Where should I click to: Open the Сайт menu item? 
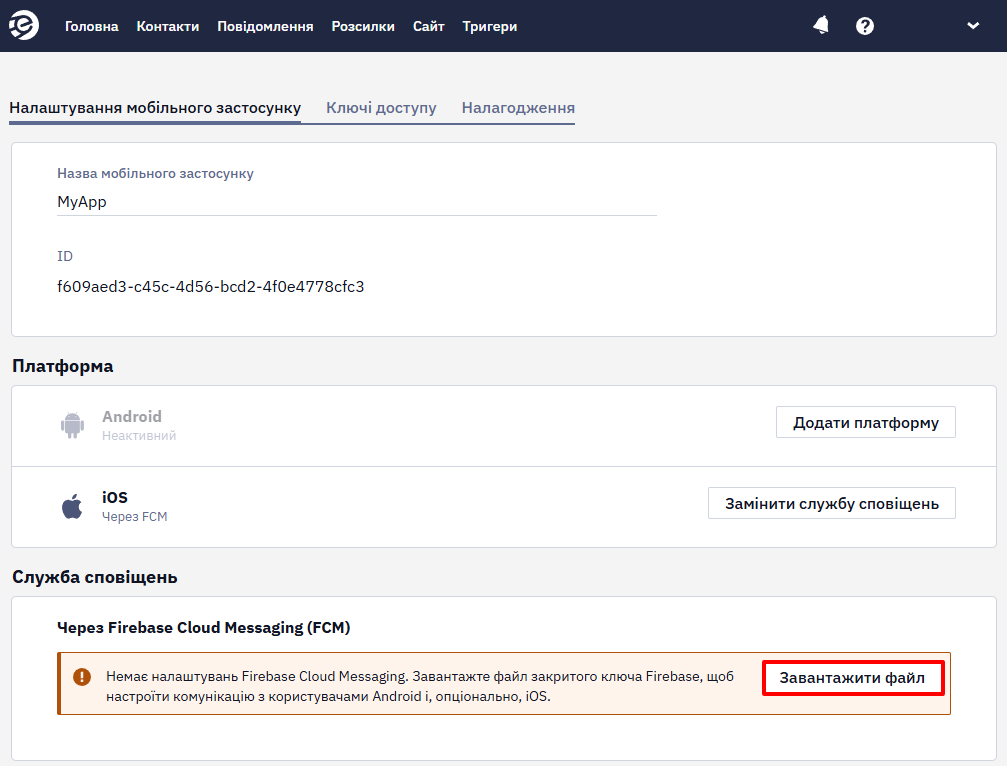pyautogui.click(x=428, y=26)
